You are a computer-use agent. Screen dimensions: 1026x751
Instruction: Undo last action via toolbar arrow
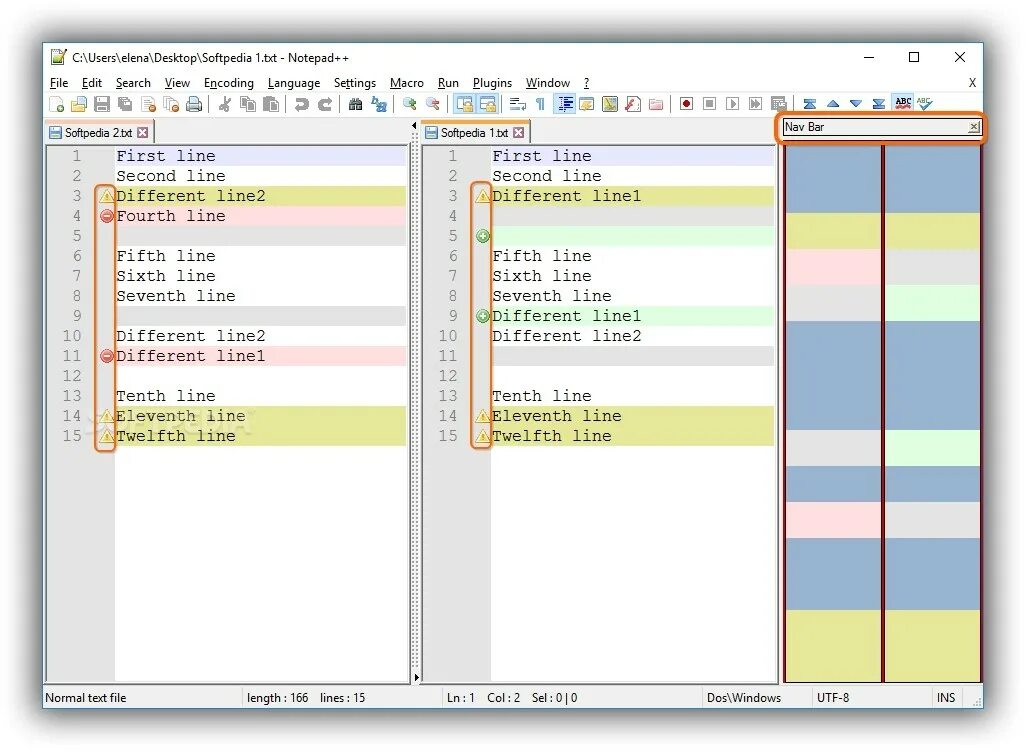(301, 104)
